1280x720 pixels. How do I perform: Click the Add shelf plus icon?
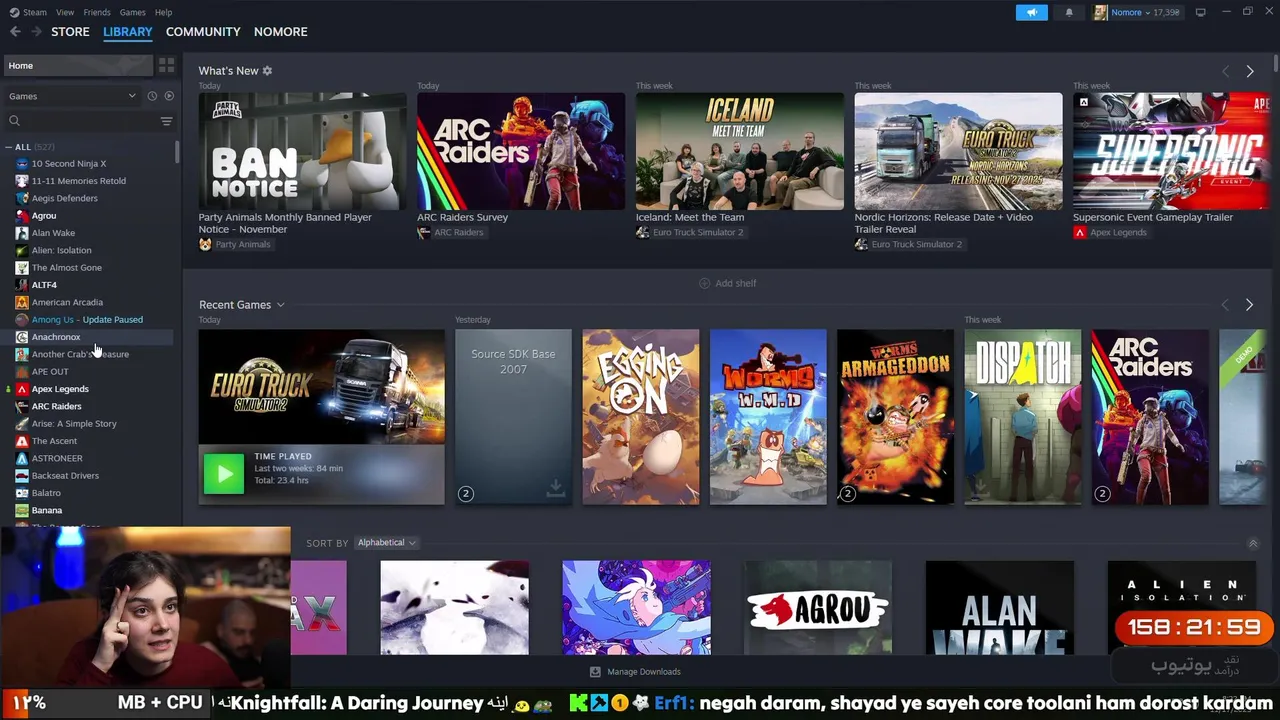tap(704, 283)
